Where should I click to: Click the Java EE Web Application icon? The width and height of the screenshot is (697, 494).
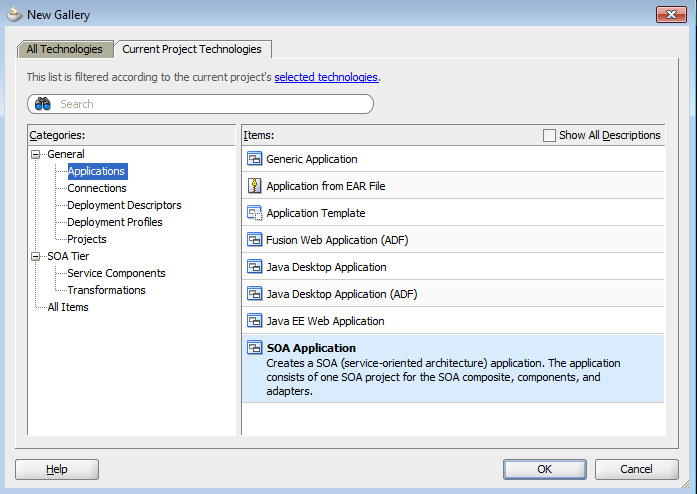click(254, 321)
